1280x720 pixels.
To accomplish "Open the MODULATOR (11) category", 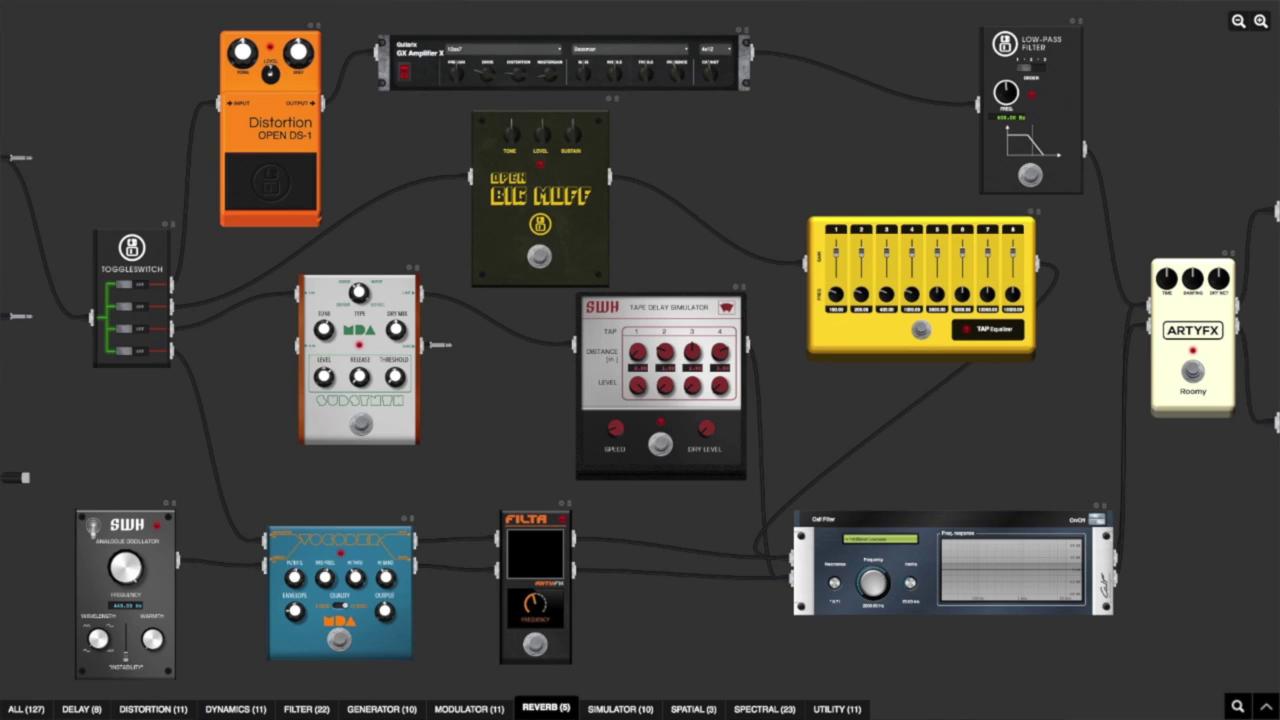I will [469, 709].
